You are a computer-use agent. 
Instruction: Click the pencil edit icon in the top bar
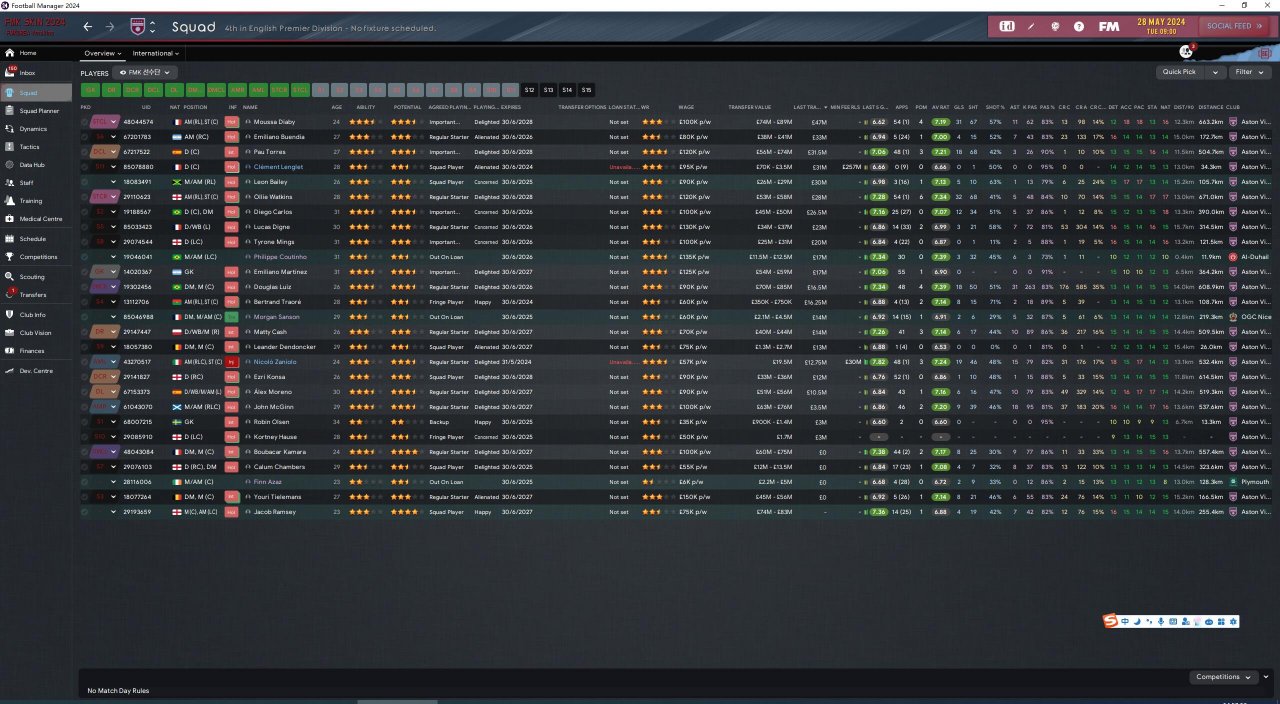point(1030,26)
